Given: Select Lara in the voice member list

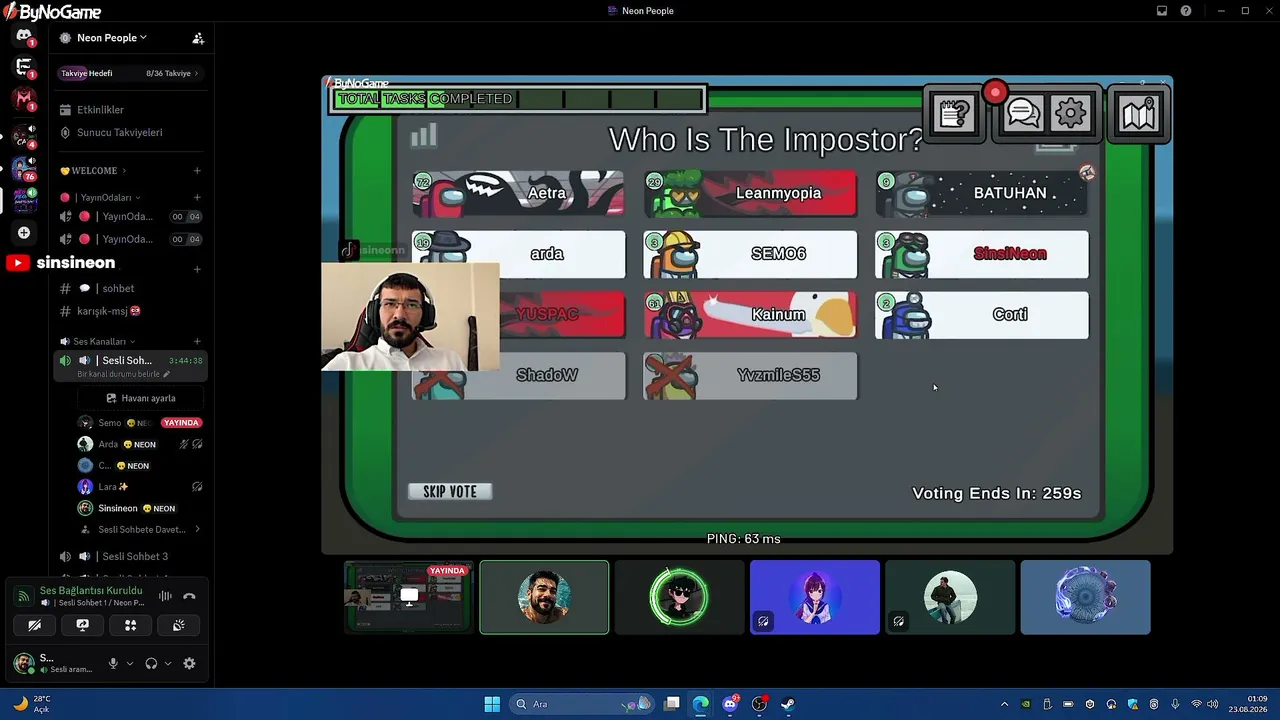Looking at the screenshot, I should pos(140,487).
